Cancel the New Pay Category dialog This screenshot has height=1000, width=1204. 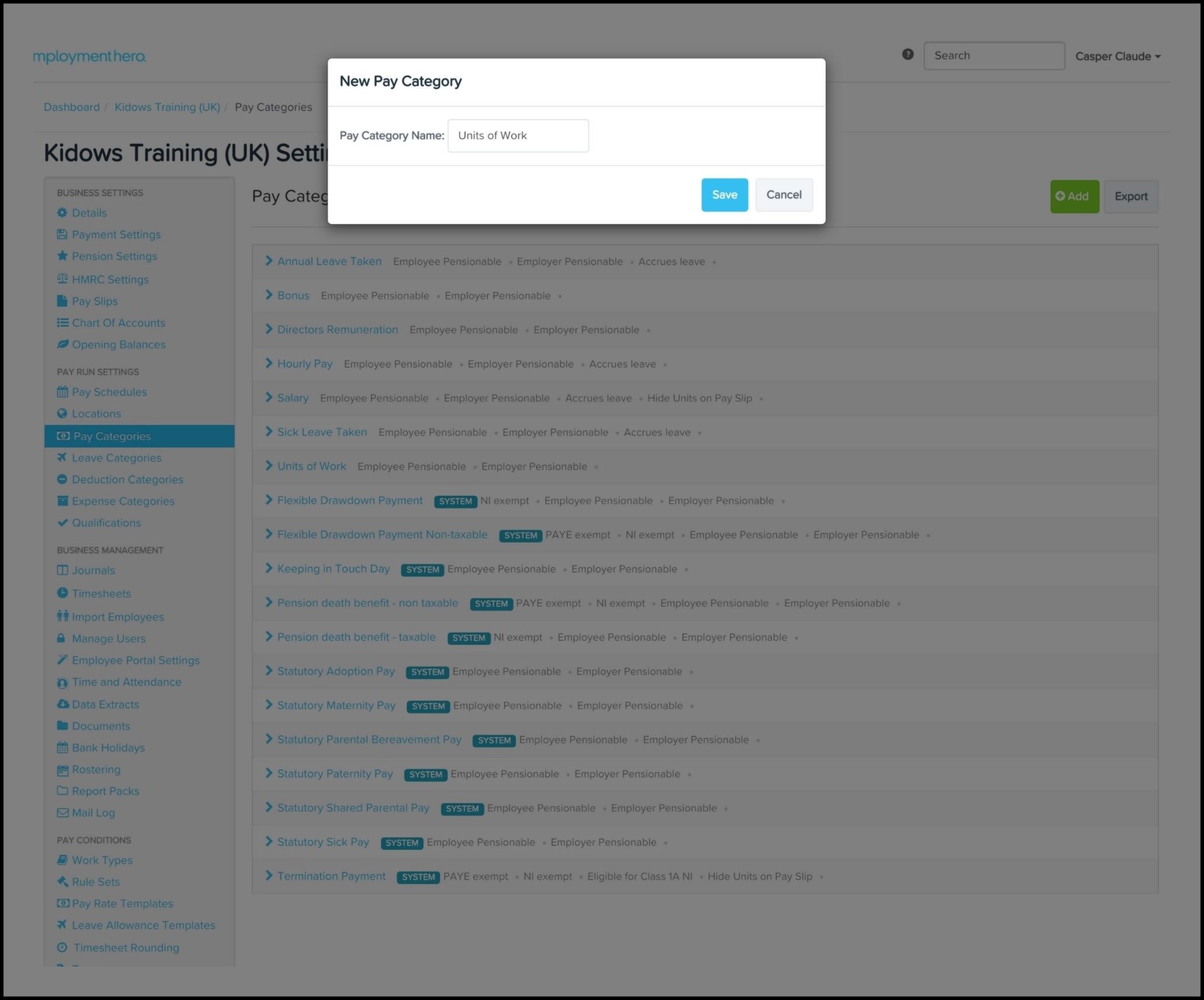[x=784, y=195]
